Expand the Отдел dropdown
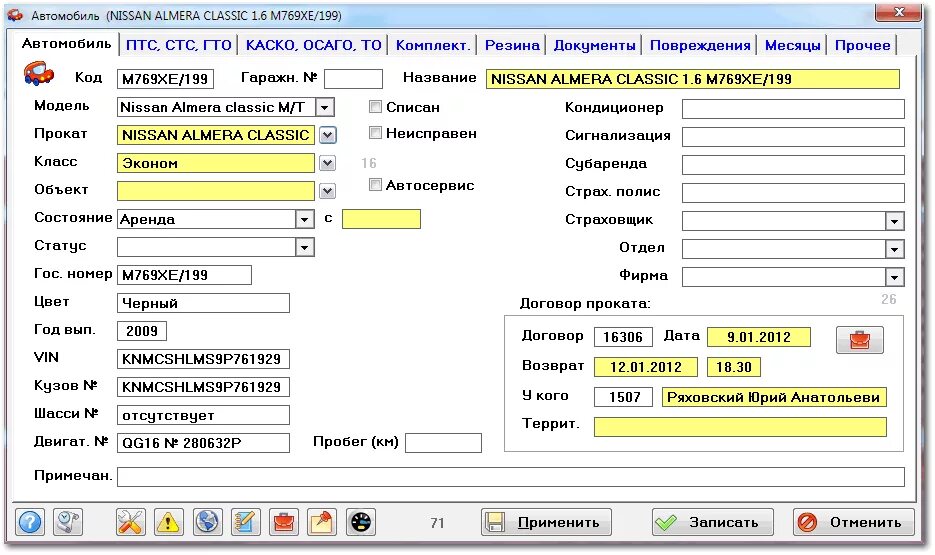The height and width of the screenshot is (555, 935). coord(894,249)
